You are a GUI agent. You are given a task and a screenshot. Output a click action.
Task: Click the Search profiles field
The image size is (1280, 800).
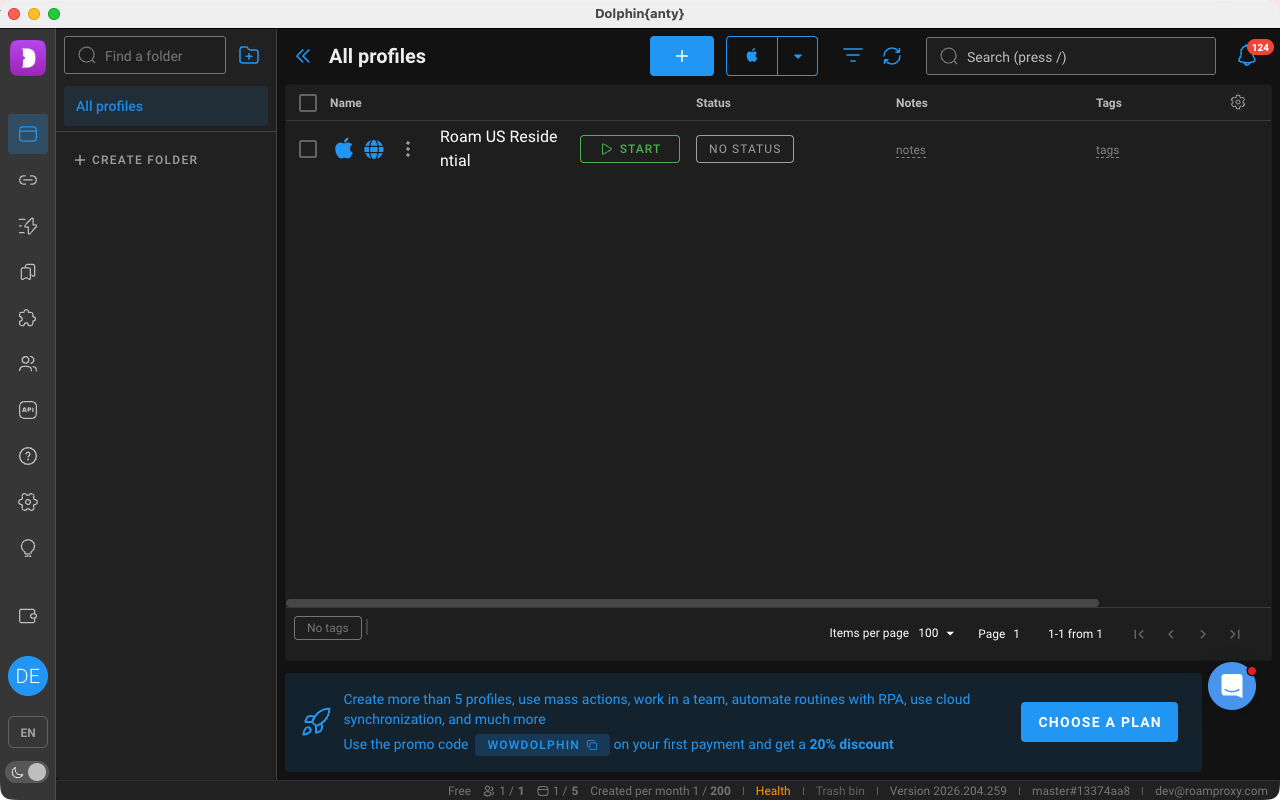(x=1071, y=57)
